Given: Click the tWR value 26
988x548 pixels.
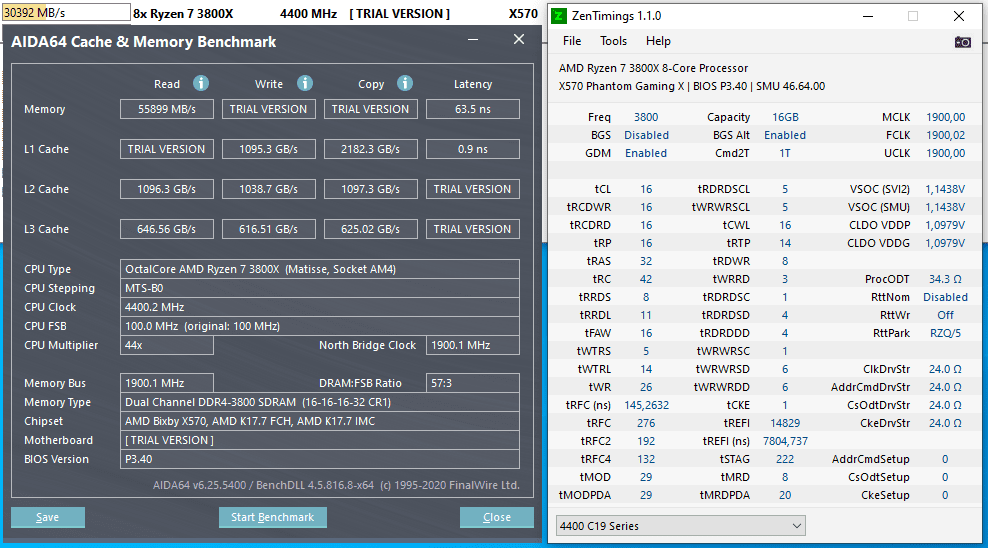Looking at the screenshot, I should (646, 387).
